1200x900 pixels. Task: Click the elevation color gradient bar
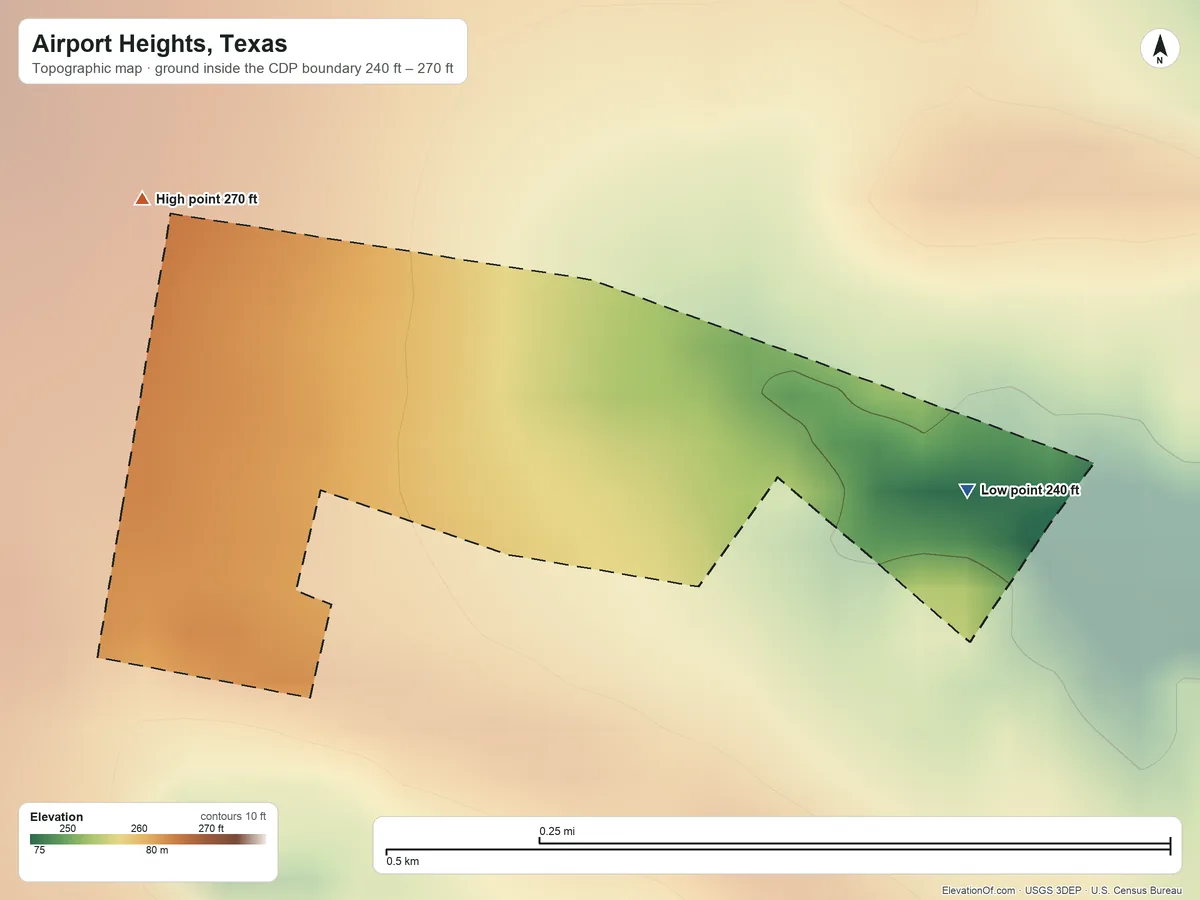coord(148,839)
